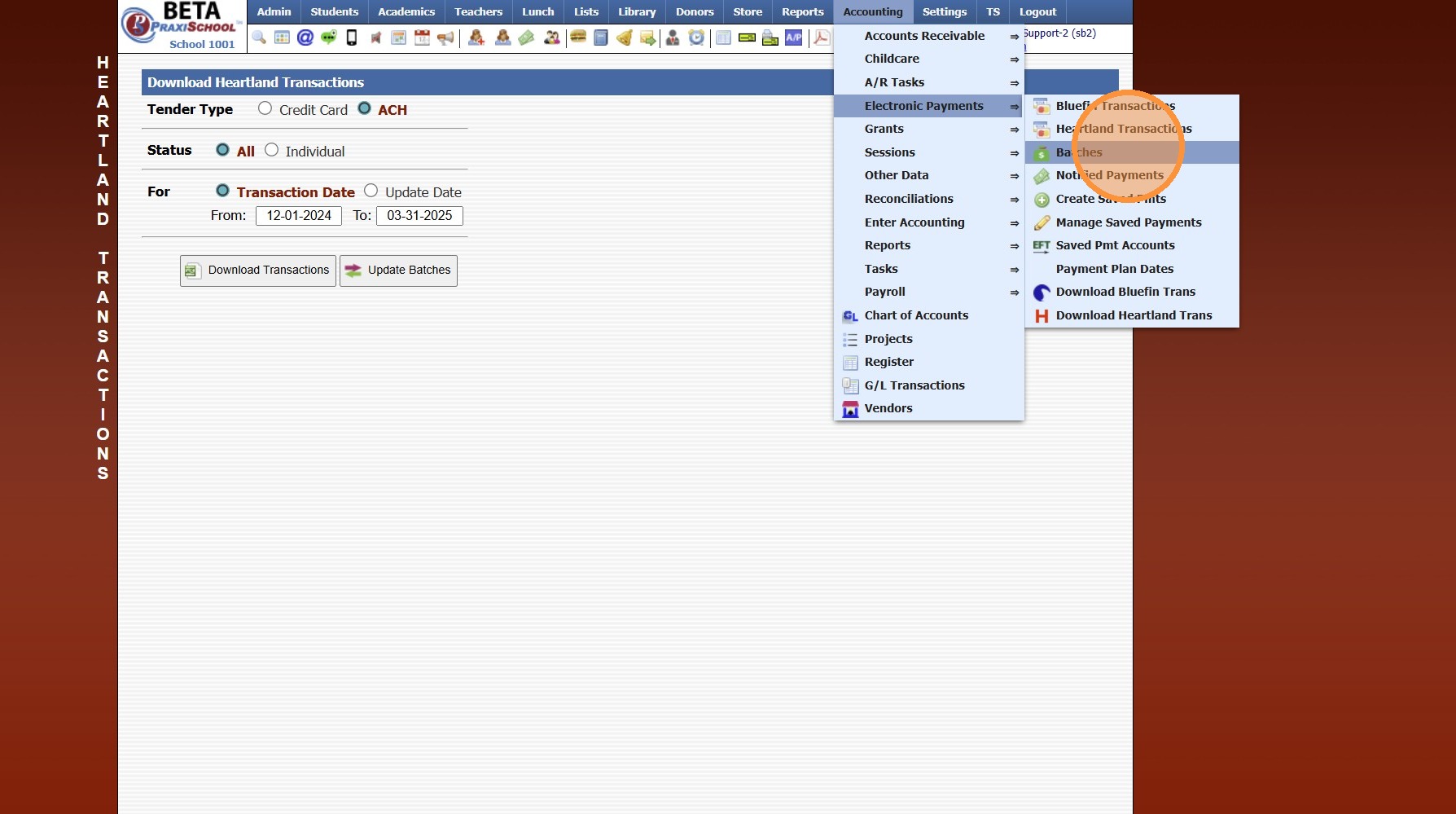Expand the Sessions submenu

pos(928,152)
